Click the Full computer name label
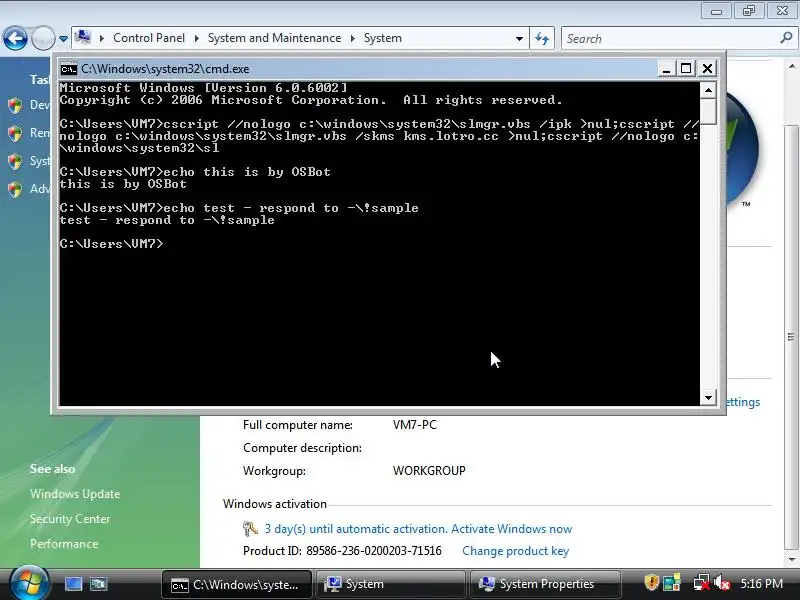The height and width of the screenshot is (600, 800). pyautogui.click(x=298, y=425)
